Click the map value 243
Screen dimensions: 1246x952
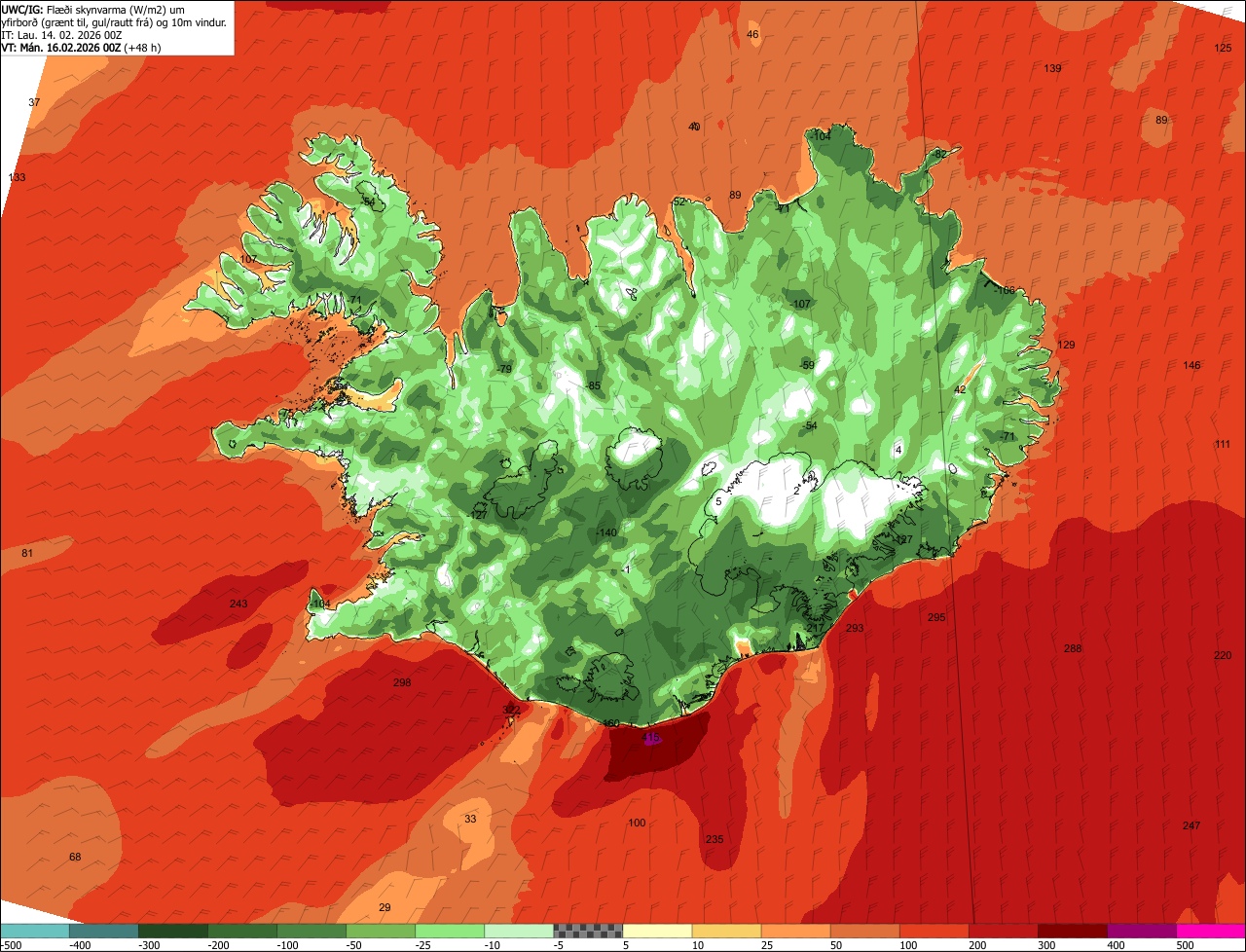click(x=238, y=604)
